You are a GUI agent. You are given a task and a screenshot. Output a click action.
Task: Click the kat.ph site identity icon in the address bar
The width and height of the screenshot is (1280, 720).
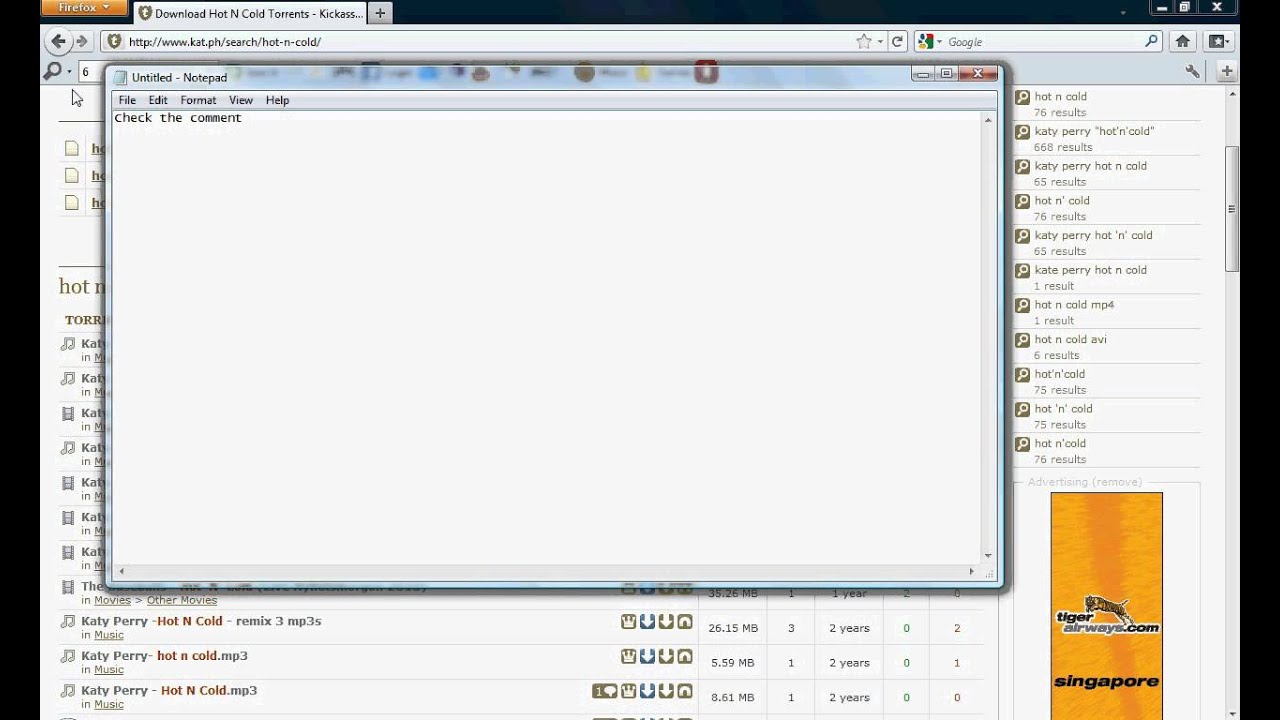click(114, 42)
